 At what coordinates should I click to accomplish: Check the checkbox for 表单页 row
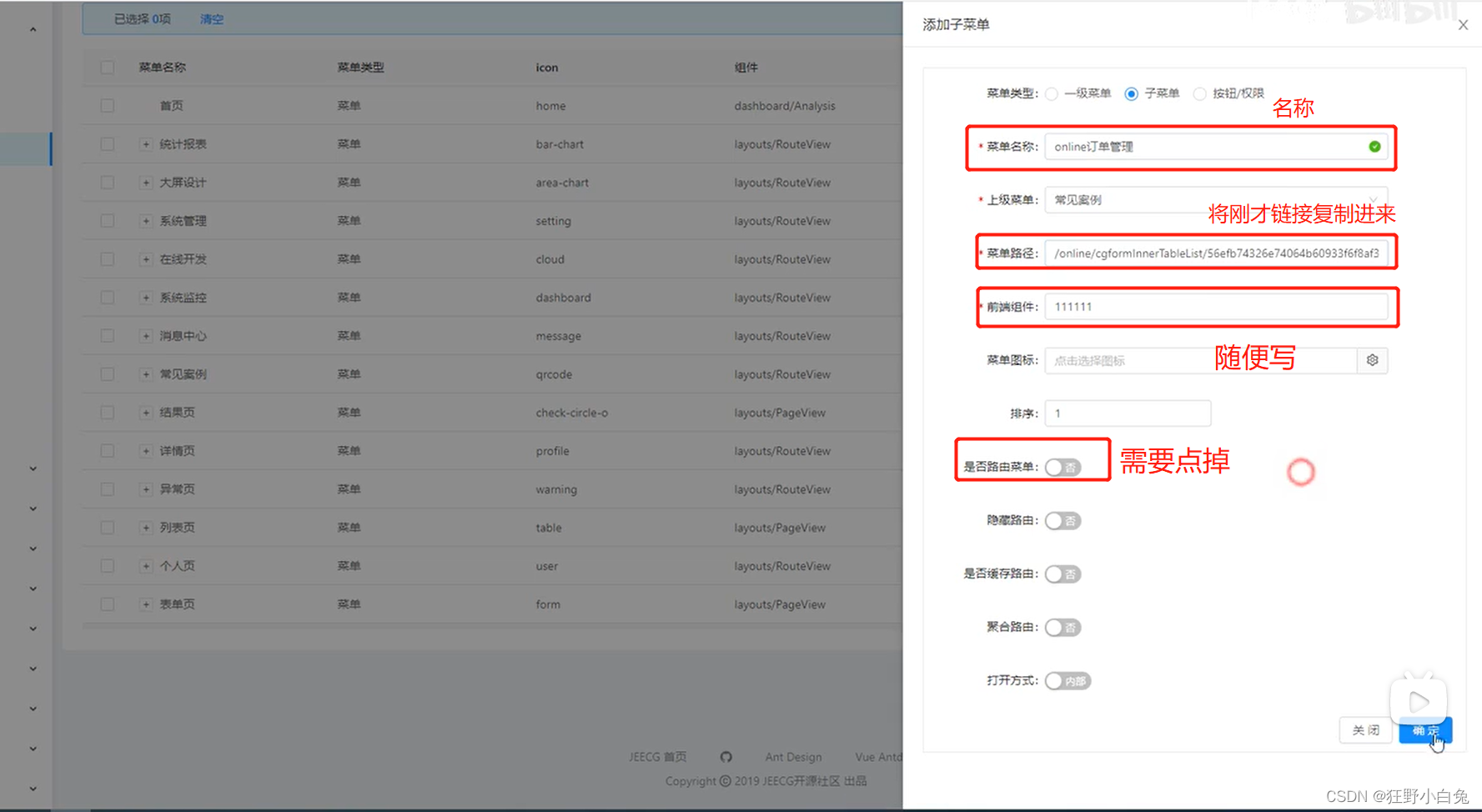click(x=107, y=604)
